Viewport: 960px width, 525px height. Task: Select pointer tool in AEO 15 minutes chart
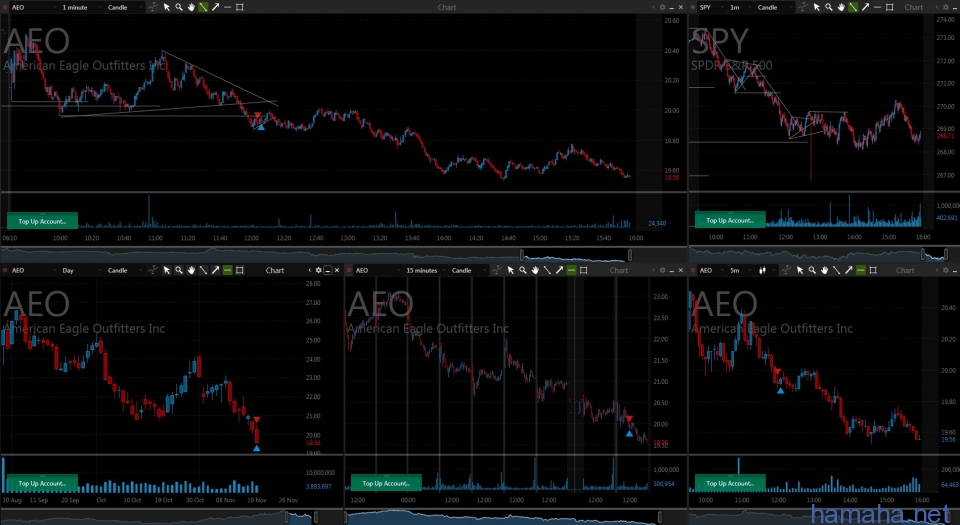click(511, 270)
